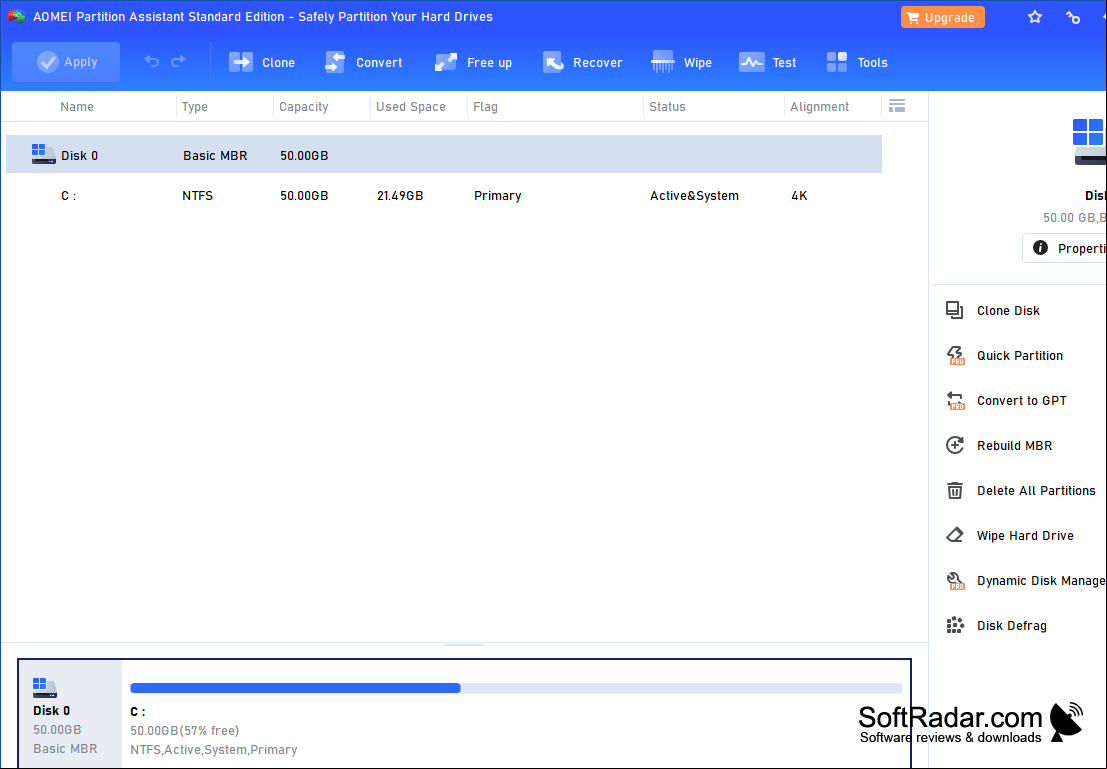The image size is (1107, 769).
Task: Click the Clone Disk icon
Action: click(955, 311)
